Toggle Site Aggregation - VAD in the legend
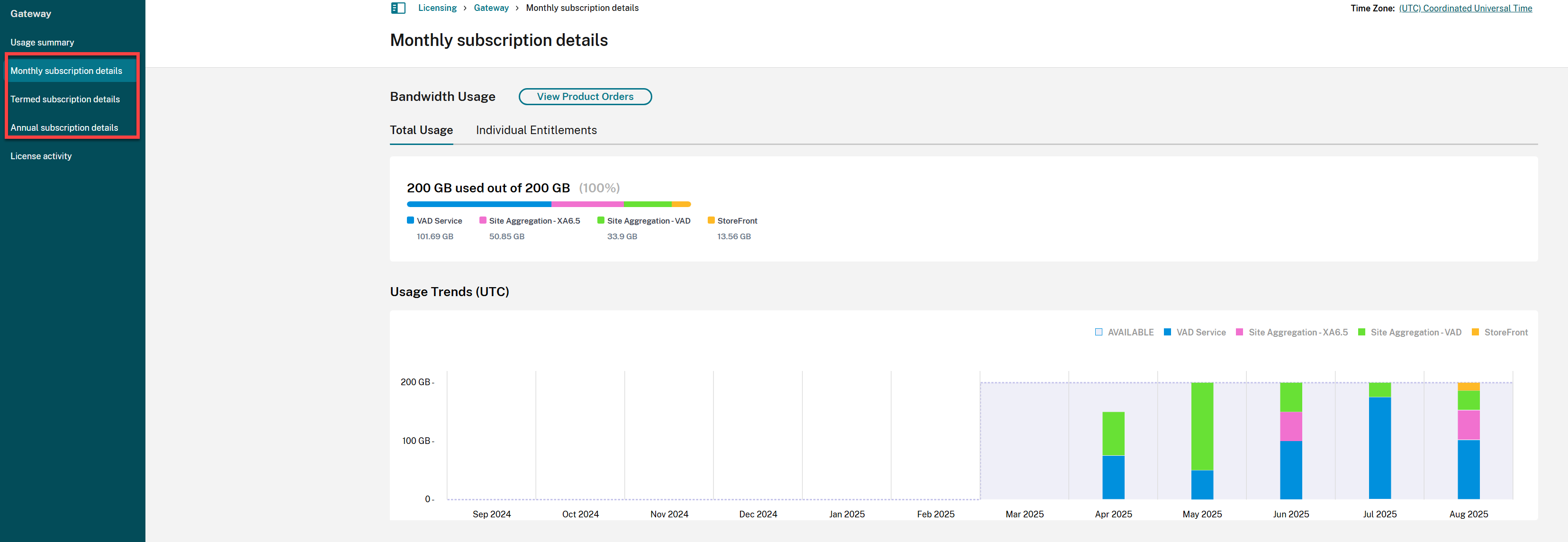The width and height of the screenshot is (1568, 542). 1410,332
